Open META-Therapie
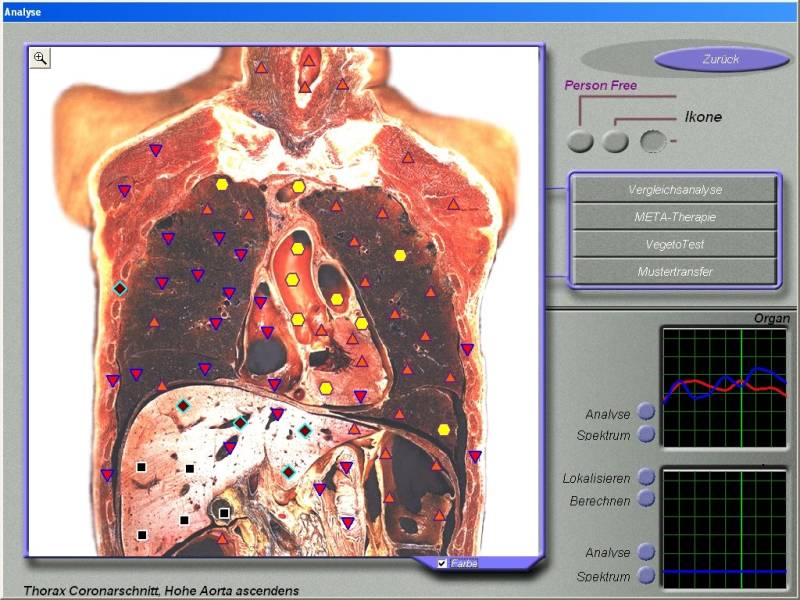The image size is (800, 600). (x=675, y=216)
